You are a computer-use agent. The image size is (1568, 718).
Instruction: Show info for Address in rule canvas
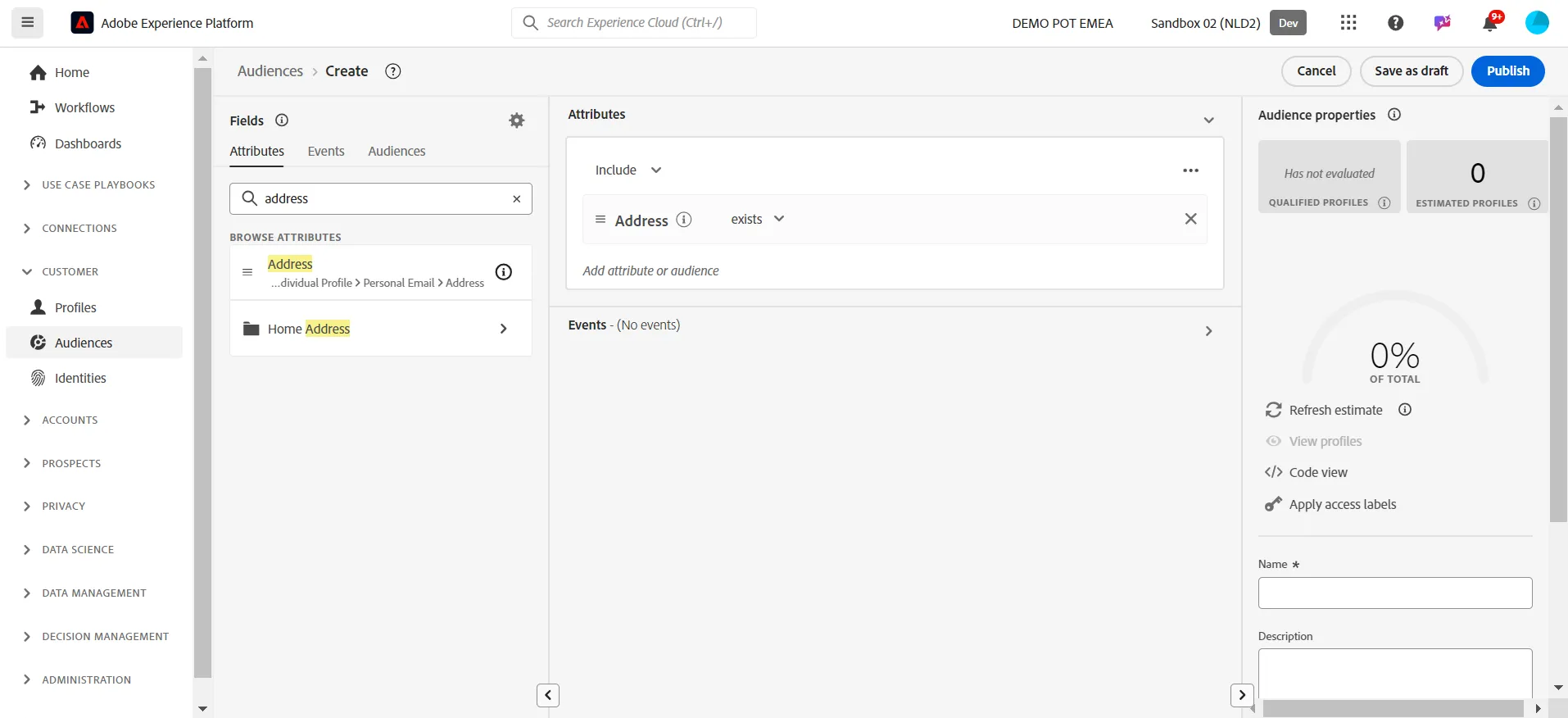(x=684, y=220)
